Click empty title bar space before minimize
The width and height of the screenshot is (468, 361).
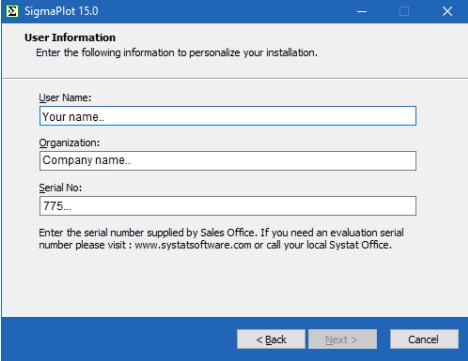(227, 12)
